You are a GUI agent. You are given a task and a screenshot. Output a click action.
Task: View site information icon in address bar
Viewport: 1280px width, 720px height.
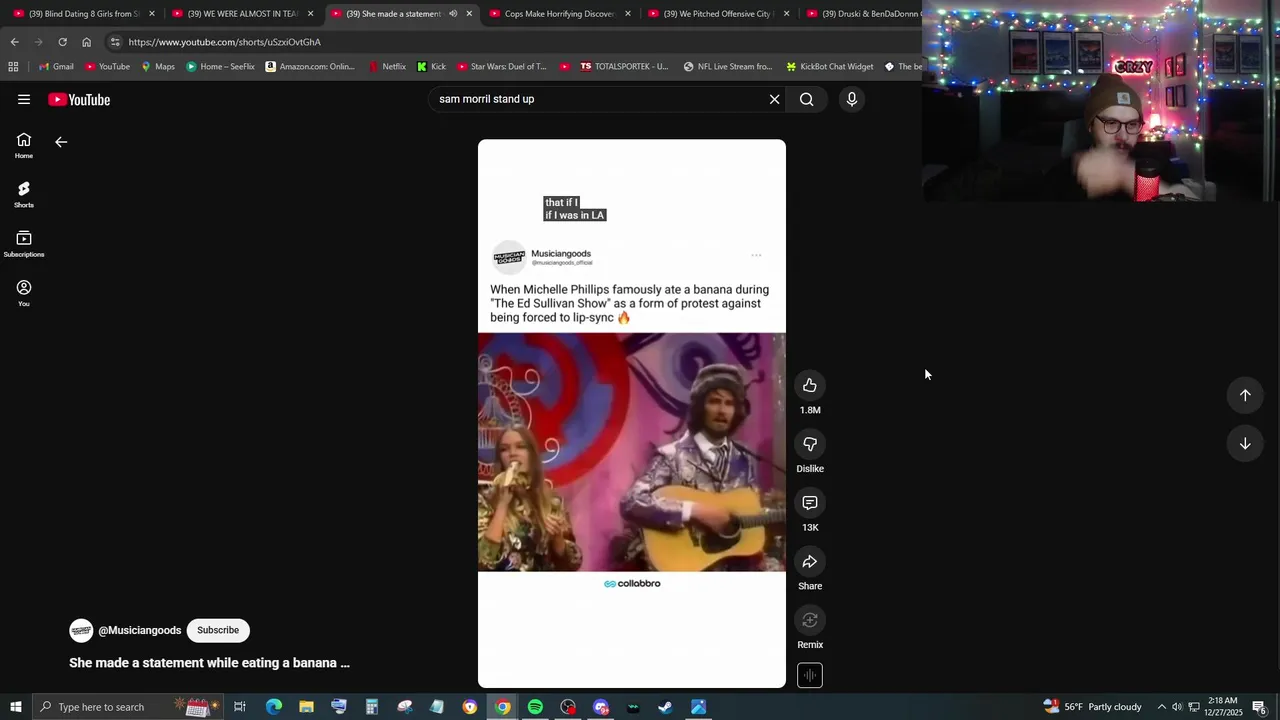click(115, 42)
